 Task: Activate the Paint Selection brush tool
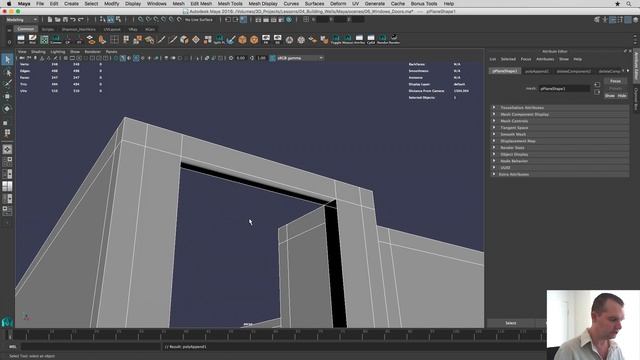point(7,84)
